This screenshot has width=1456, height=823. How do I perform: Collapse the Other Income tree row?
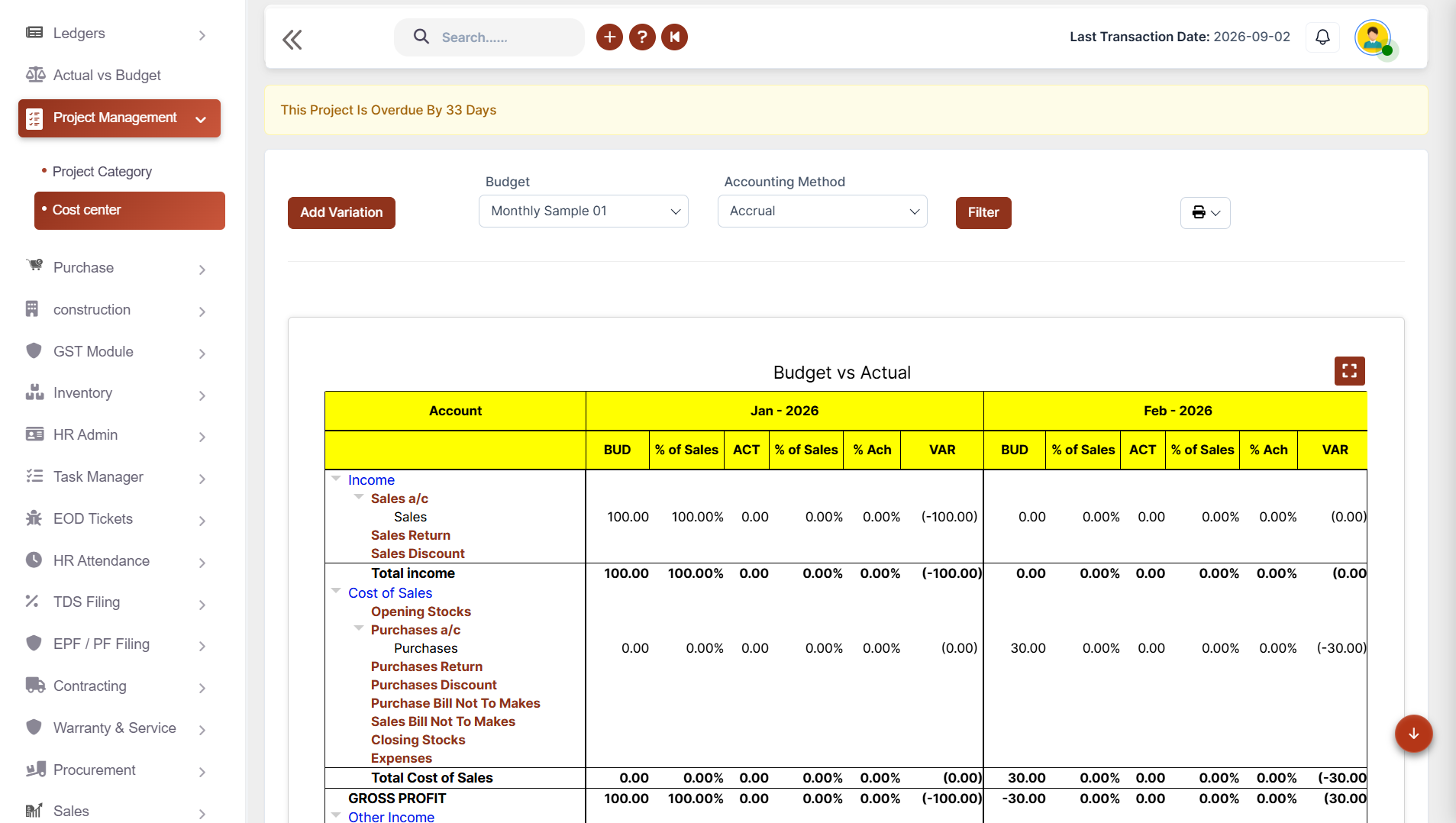click(336, 815)
